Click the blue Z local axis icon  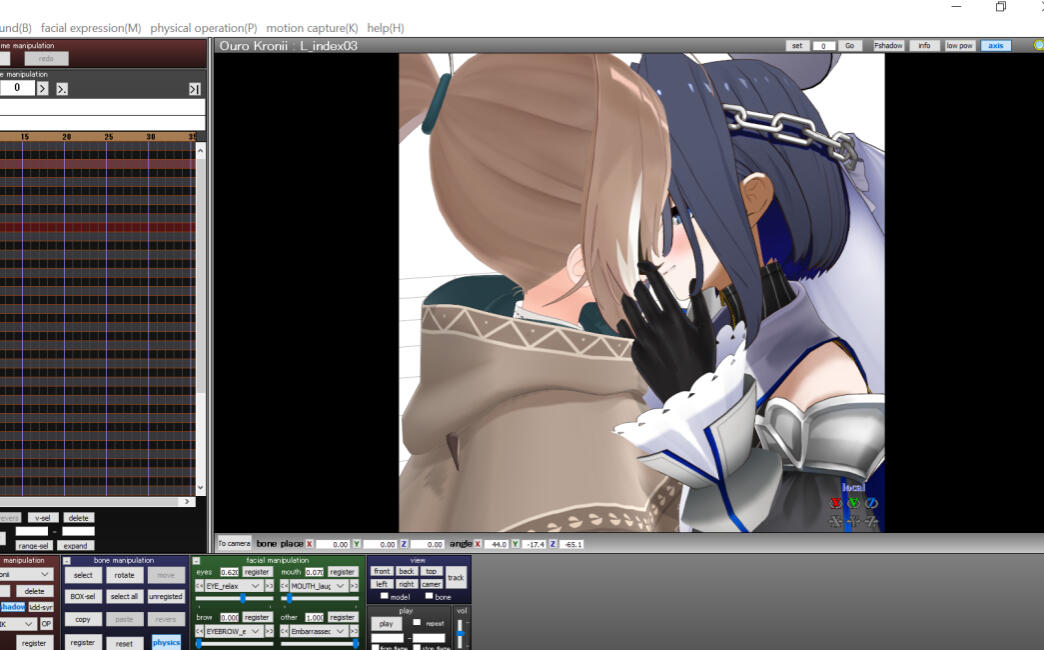[x=871, y=503]
